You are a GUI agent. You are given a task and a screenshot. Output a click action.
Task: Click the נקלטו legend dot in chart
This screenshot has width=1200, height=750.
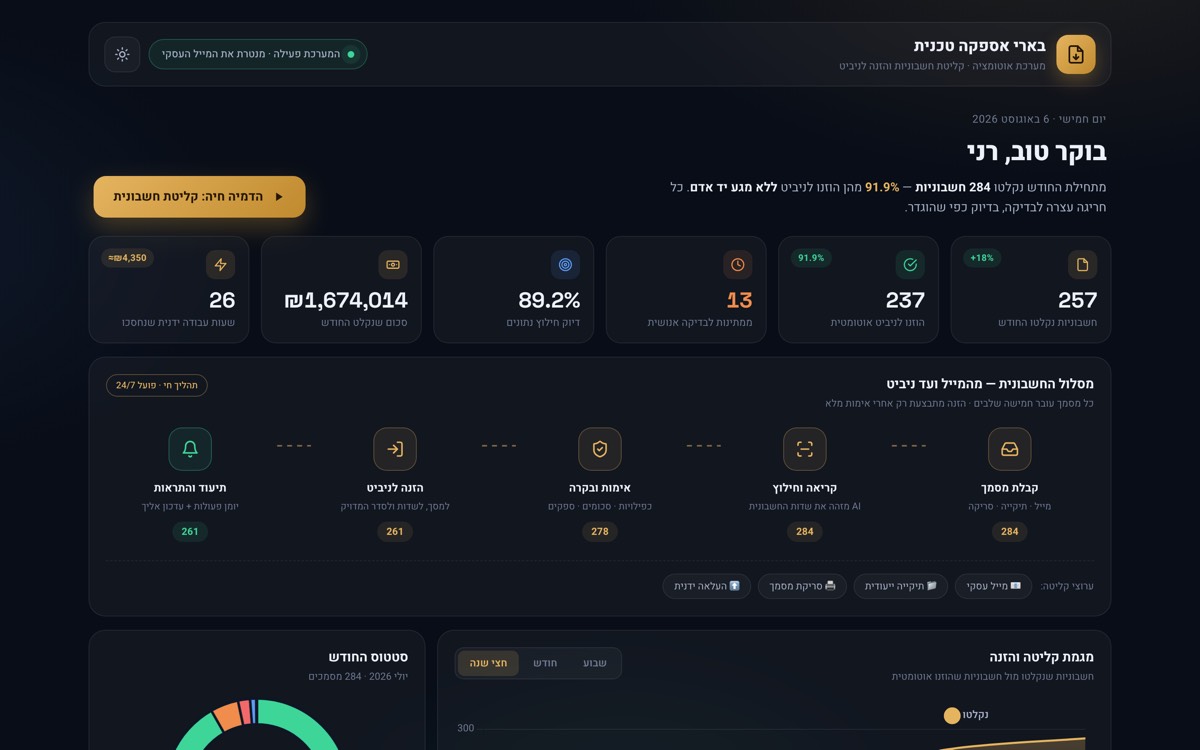[x=952, y=716]
